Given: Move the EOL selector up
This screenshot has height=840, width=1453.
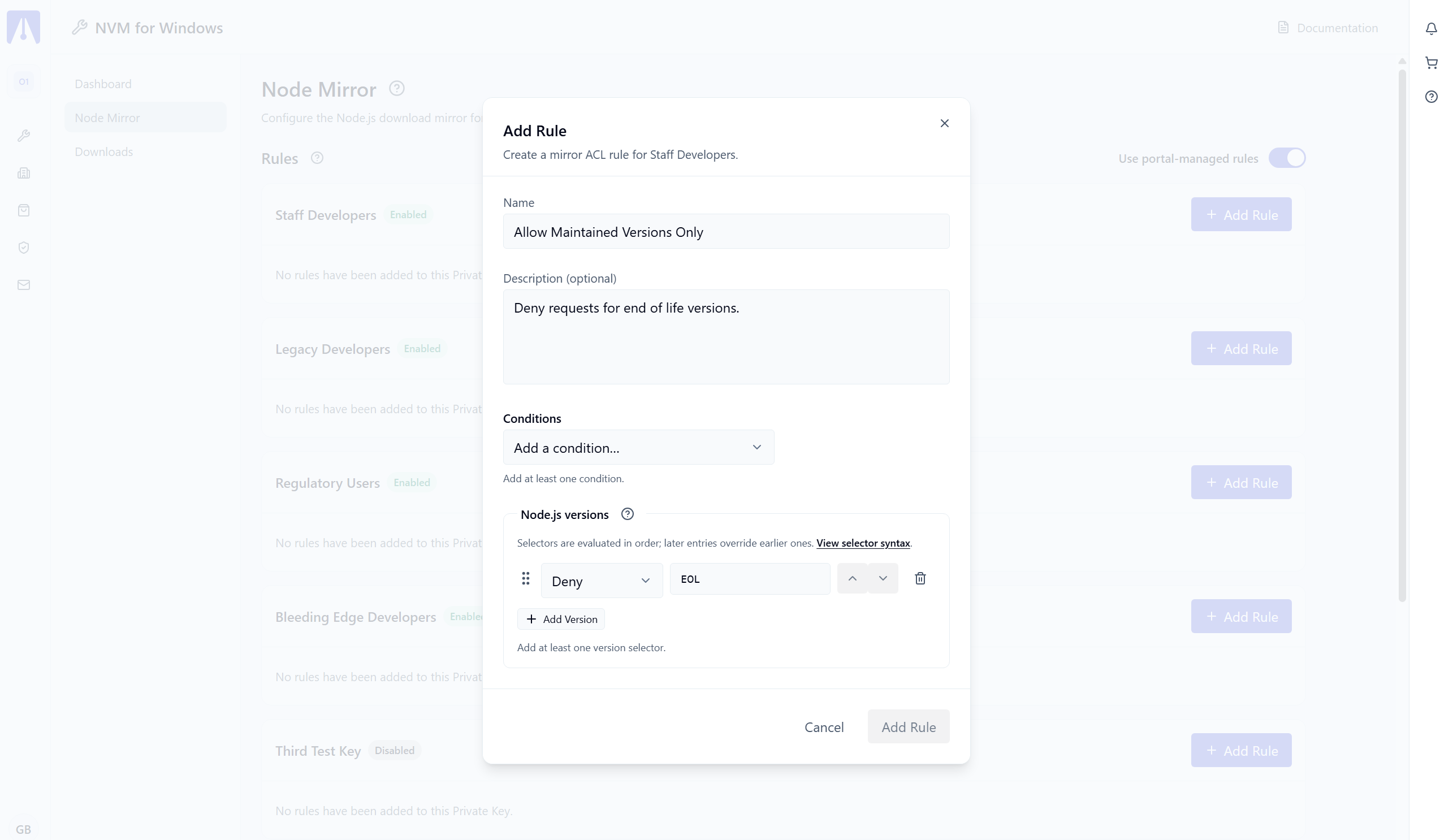Looking at the screenshot, I should coord(852,578).
